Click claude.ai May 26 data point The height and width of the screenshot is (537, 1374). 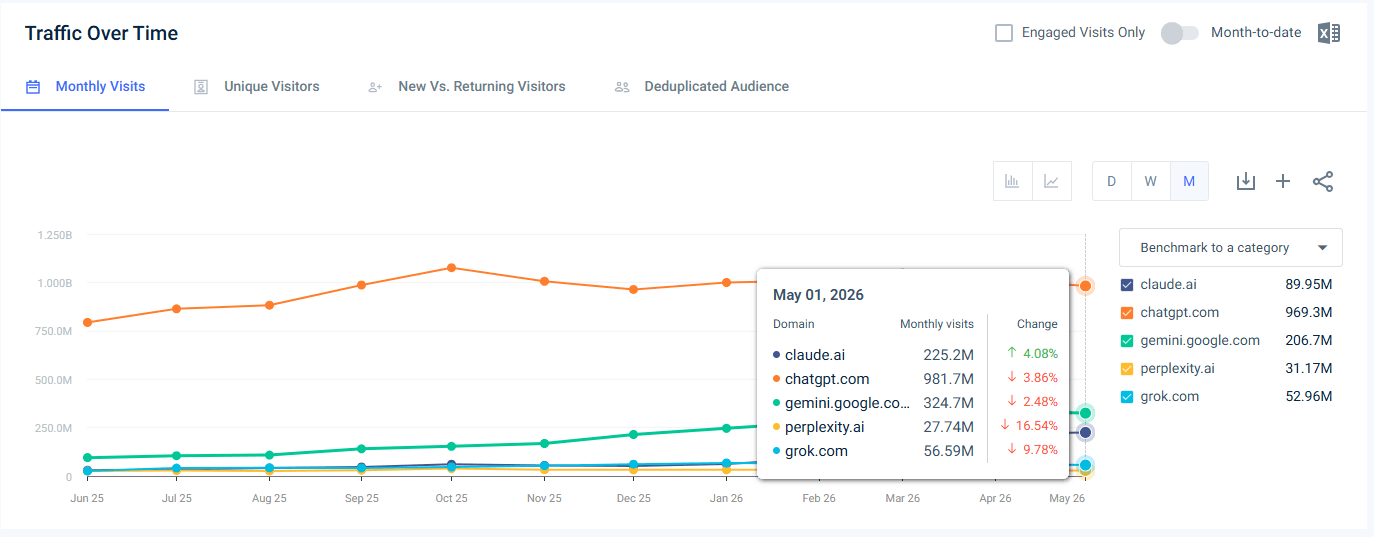1085,432
